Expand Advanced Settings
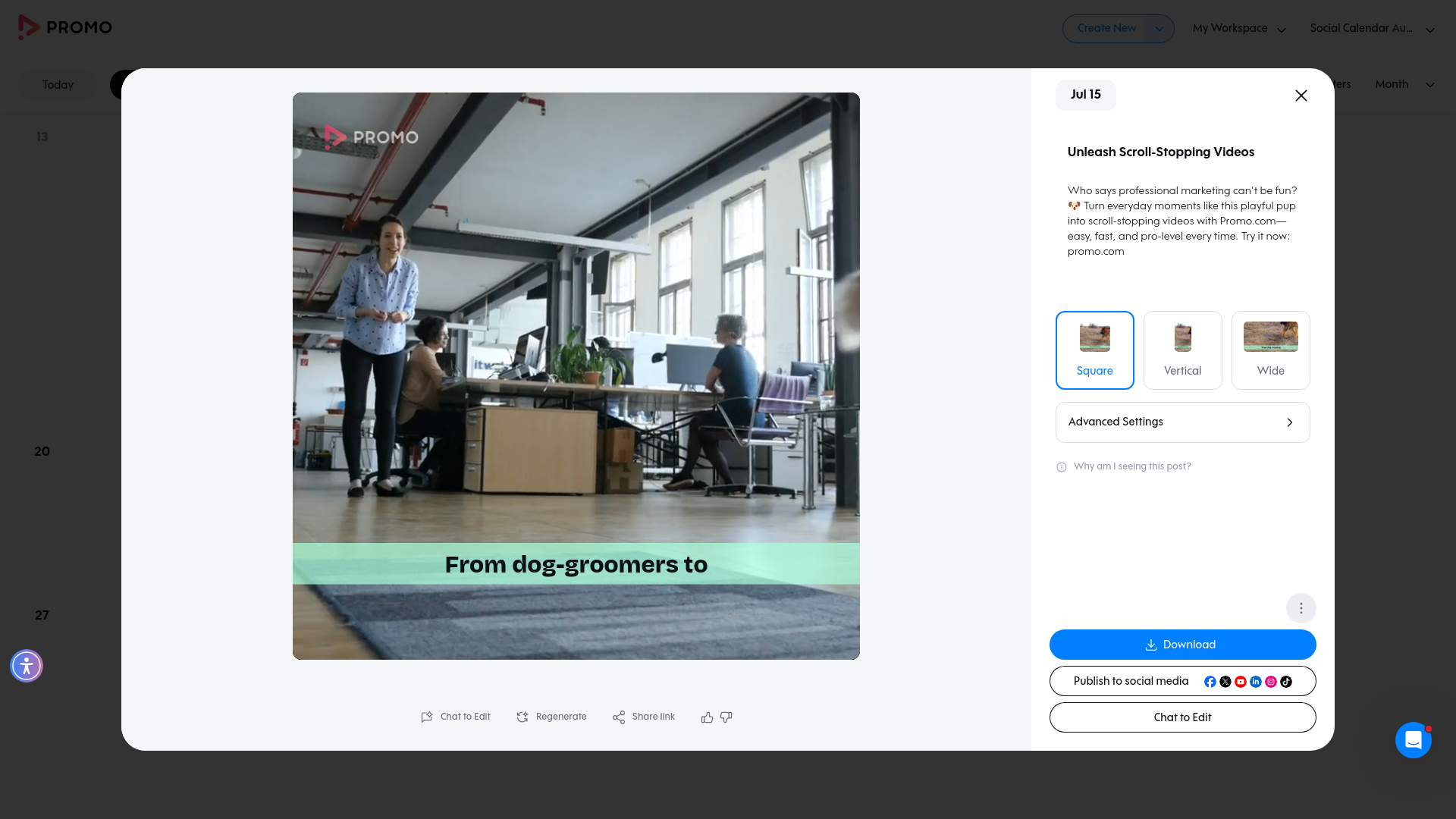The height and width of the screenshot is (819, 1456). click(x=1183, y=422)
